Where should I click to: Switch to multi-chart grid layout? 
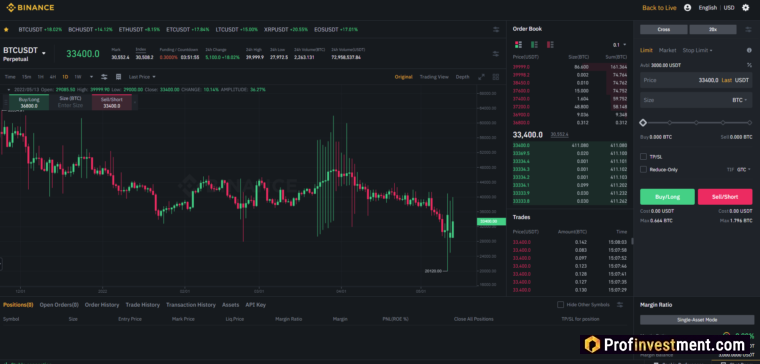tap(495, 77)
